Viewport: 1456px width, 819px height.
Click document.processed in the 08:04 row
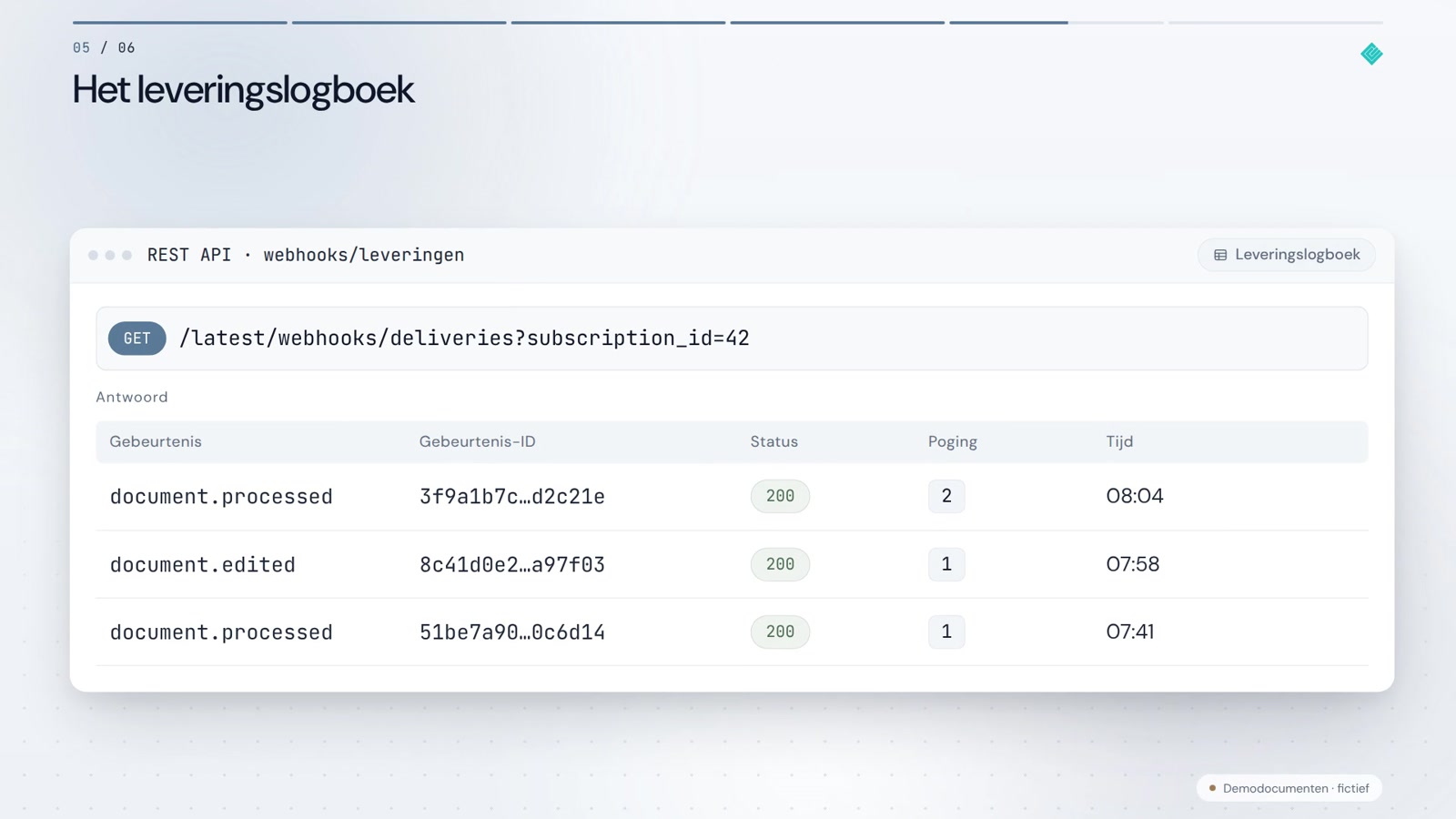[221, 497]
